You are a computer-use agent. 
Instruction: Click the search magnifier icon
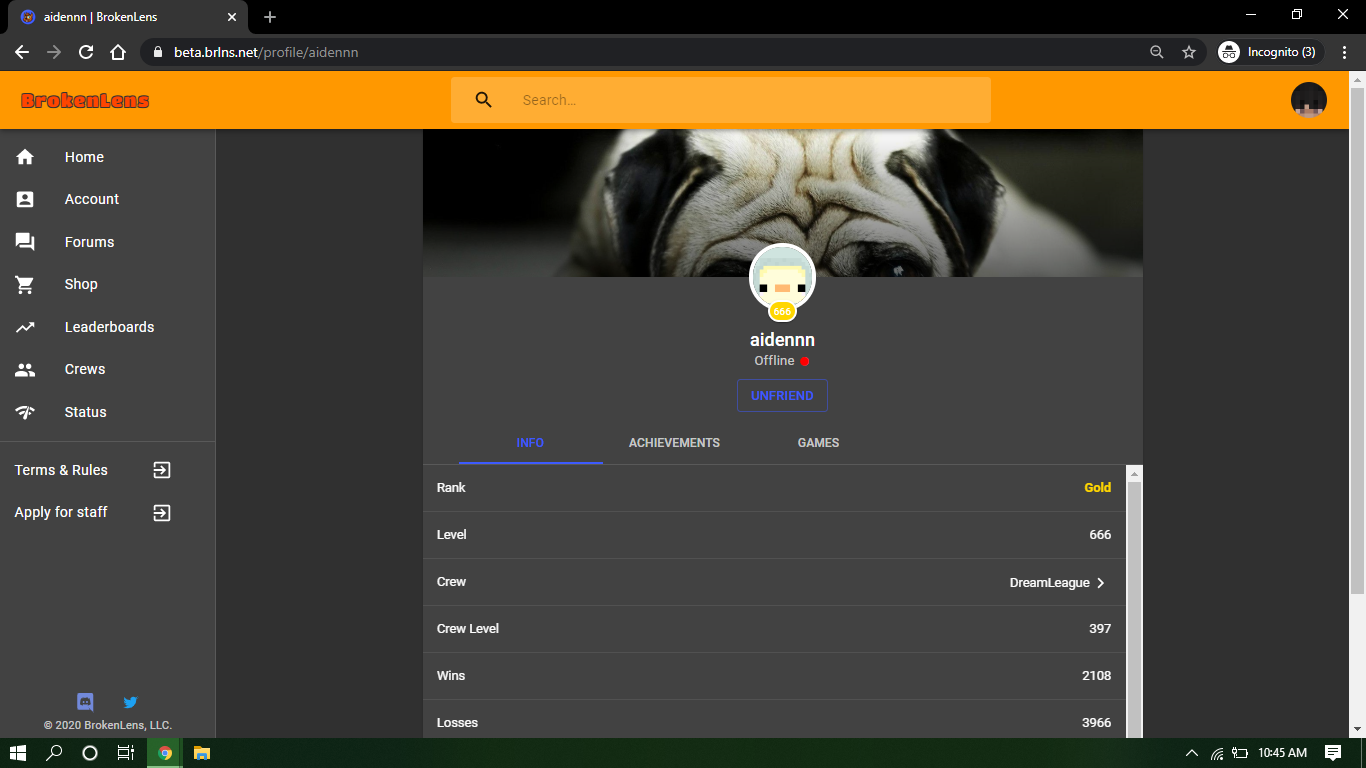(x=484, y=100)
